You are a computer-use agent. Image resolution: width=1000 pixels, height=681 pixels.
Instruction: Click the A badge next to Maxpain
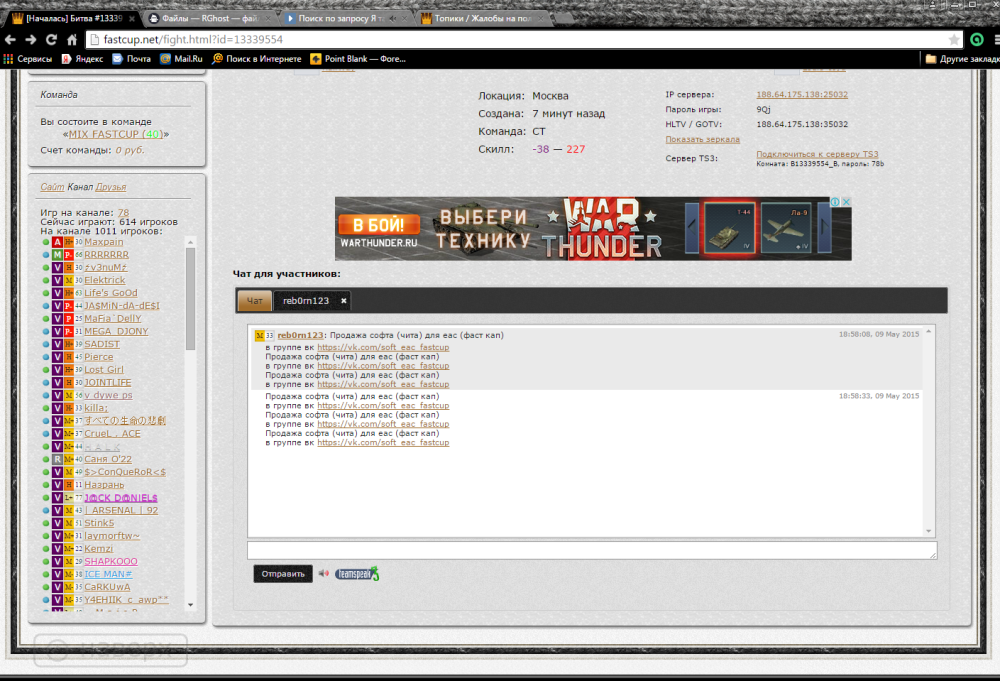click(x=57, y=242)
